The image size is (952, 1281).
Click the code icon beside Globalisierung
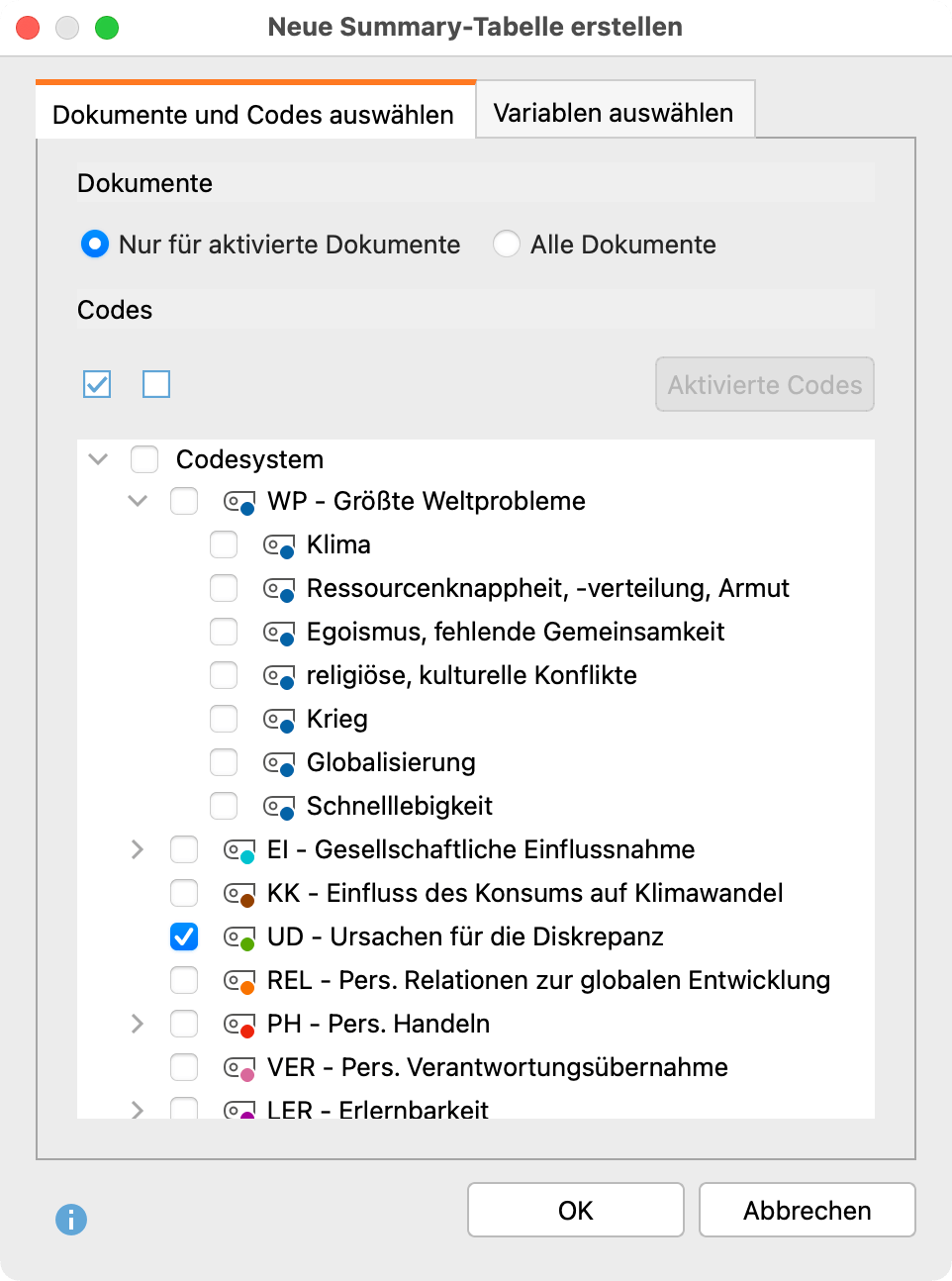[279, 763]
